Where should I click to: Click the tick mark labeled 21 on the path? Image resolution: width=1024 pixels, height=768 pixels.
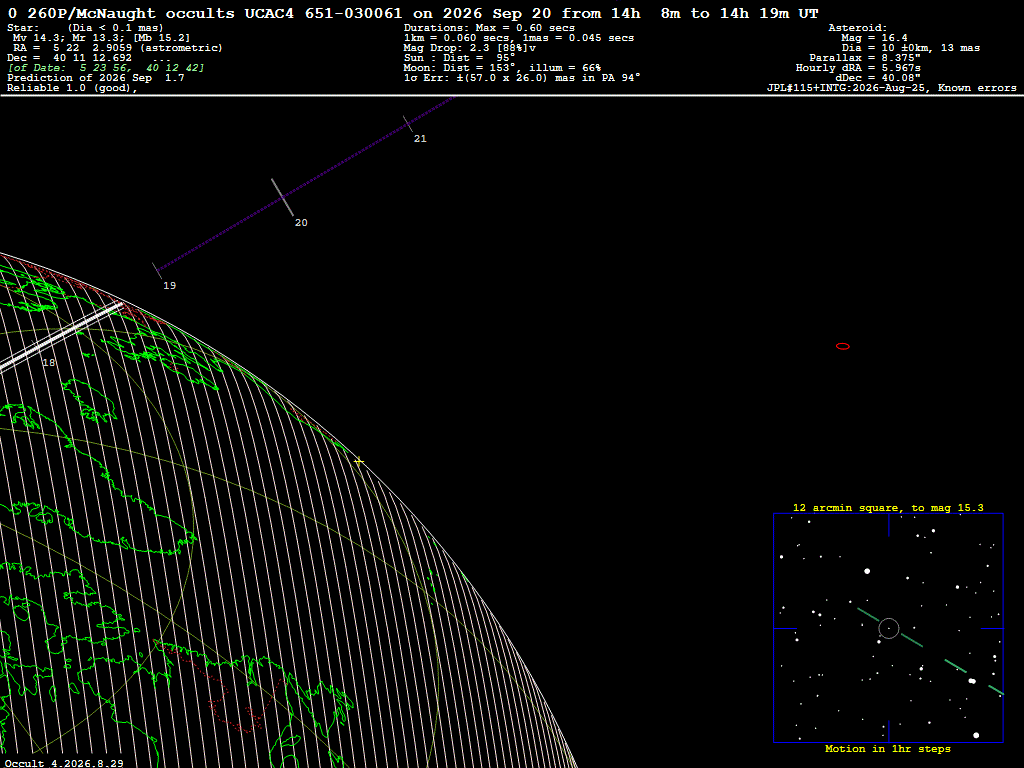pyautogui.click(x=408, y=123)
